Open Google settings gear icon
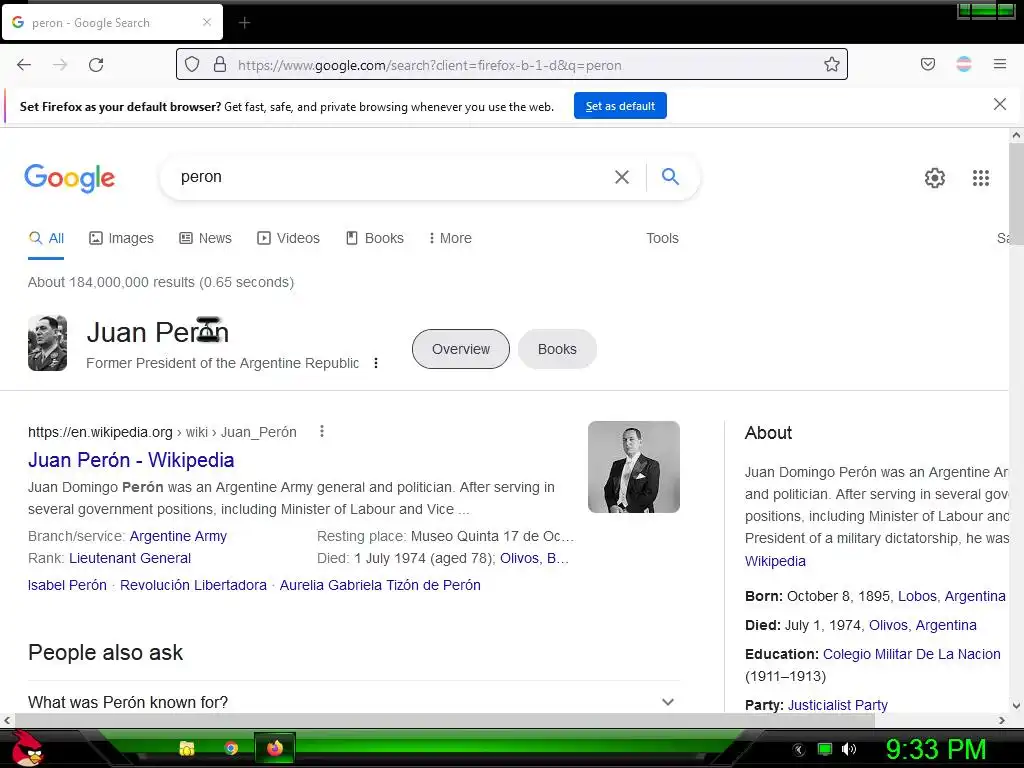This screenshot has width=1024, height=768. pyautogui.click(x=935, y=178)
